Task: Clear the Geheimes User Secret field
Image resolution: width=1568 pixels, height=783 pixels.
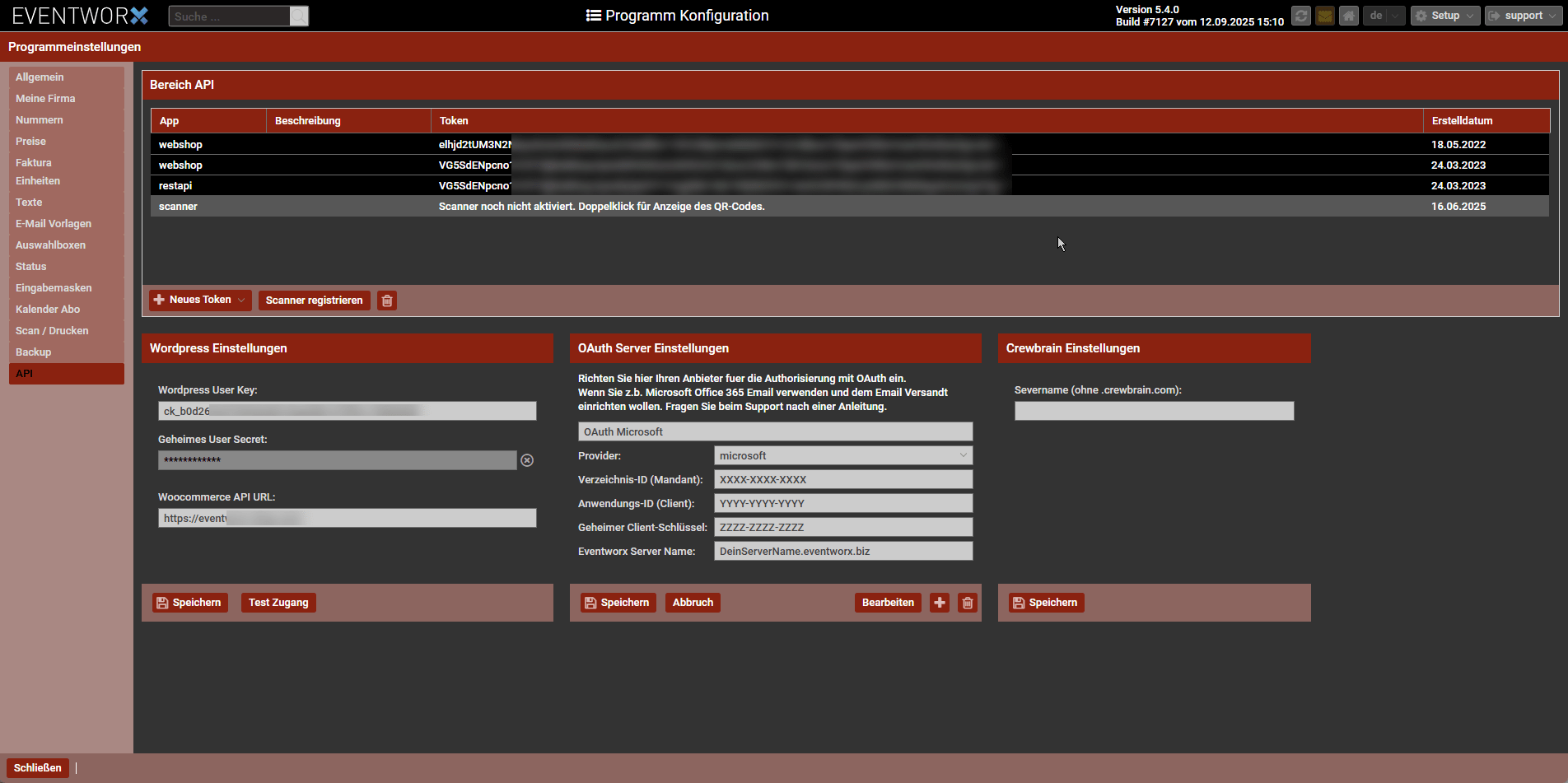Action: pyautogui.click(x=527, y=460)
